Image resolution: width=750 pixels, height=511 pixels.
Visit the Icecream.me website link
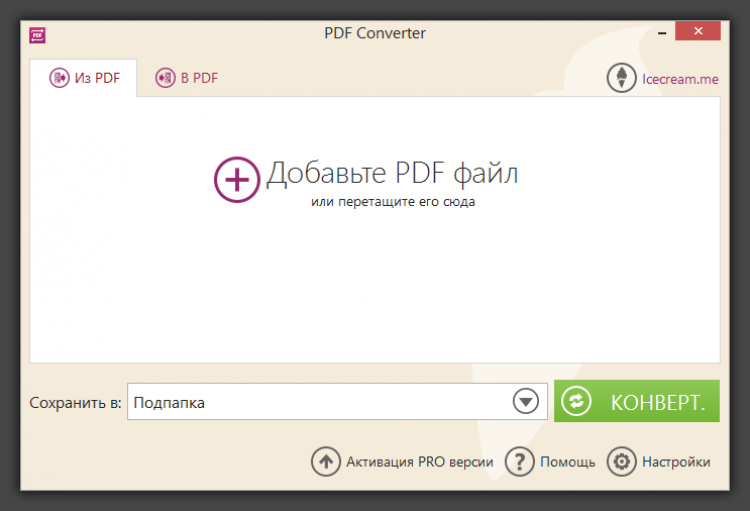679,78
